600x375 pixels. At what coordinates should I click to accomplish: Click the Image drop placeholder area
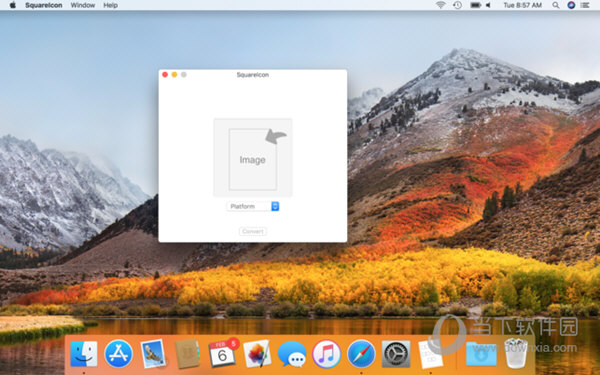pyautogui.click(x=253, y=158)
